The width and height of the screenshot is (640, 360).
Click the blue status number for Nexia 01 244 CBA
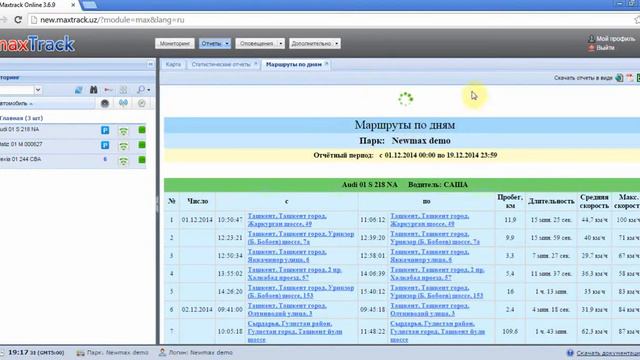pyautogui.click(x=105, y=159)
